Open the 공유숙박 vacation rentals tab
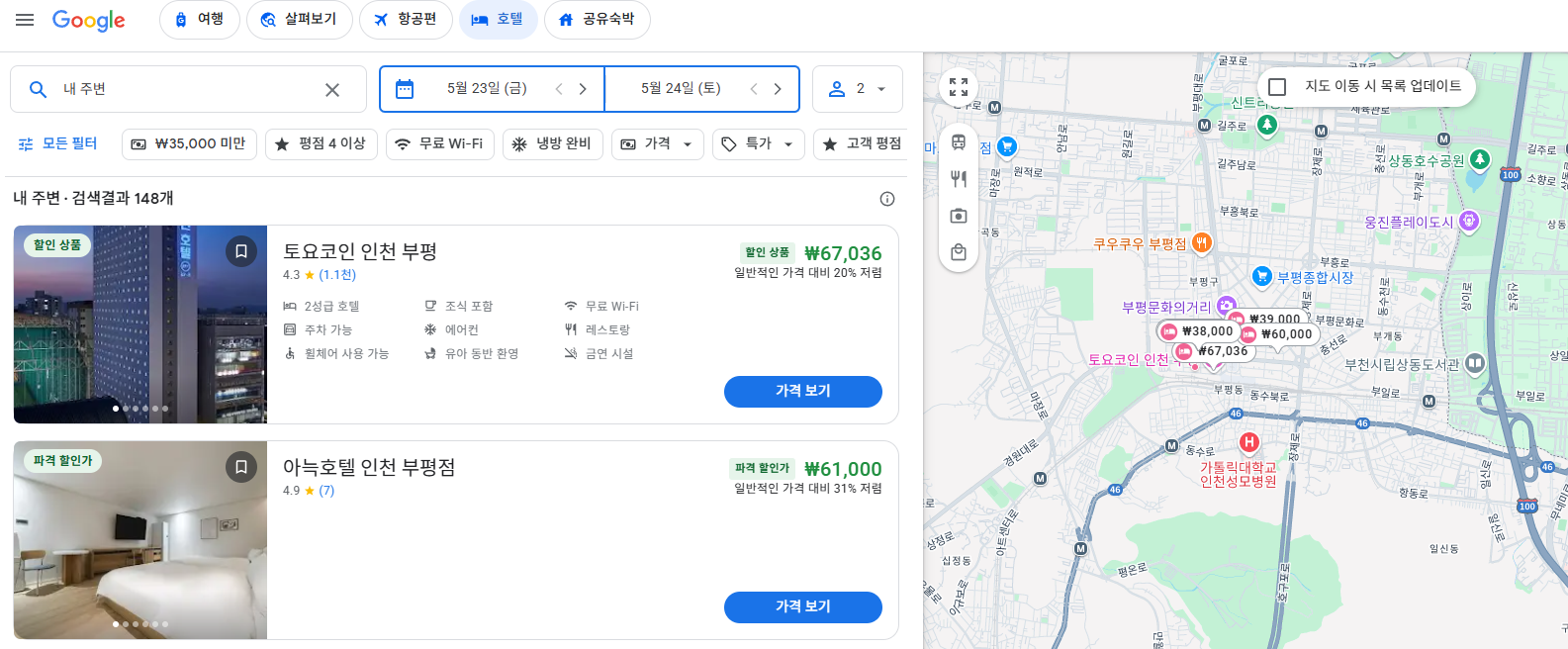Image resolution: width=1568 pixels, height=649 pixels. [x=598, y=20]
